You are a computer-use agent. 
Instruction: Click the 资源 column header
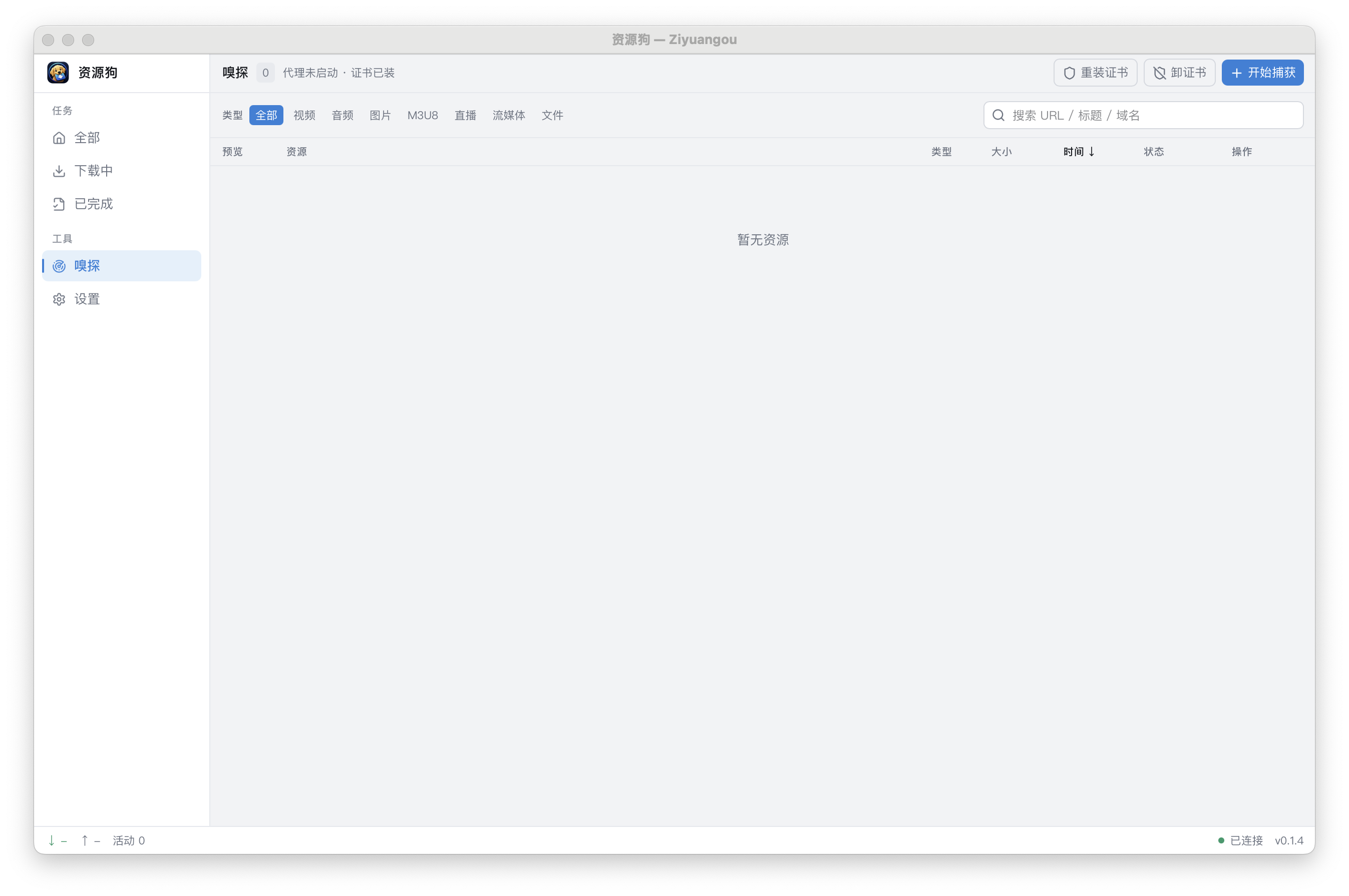coord(296,152)
